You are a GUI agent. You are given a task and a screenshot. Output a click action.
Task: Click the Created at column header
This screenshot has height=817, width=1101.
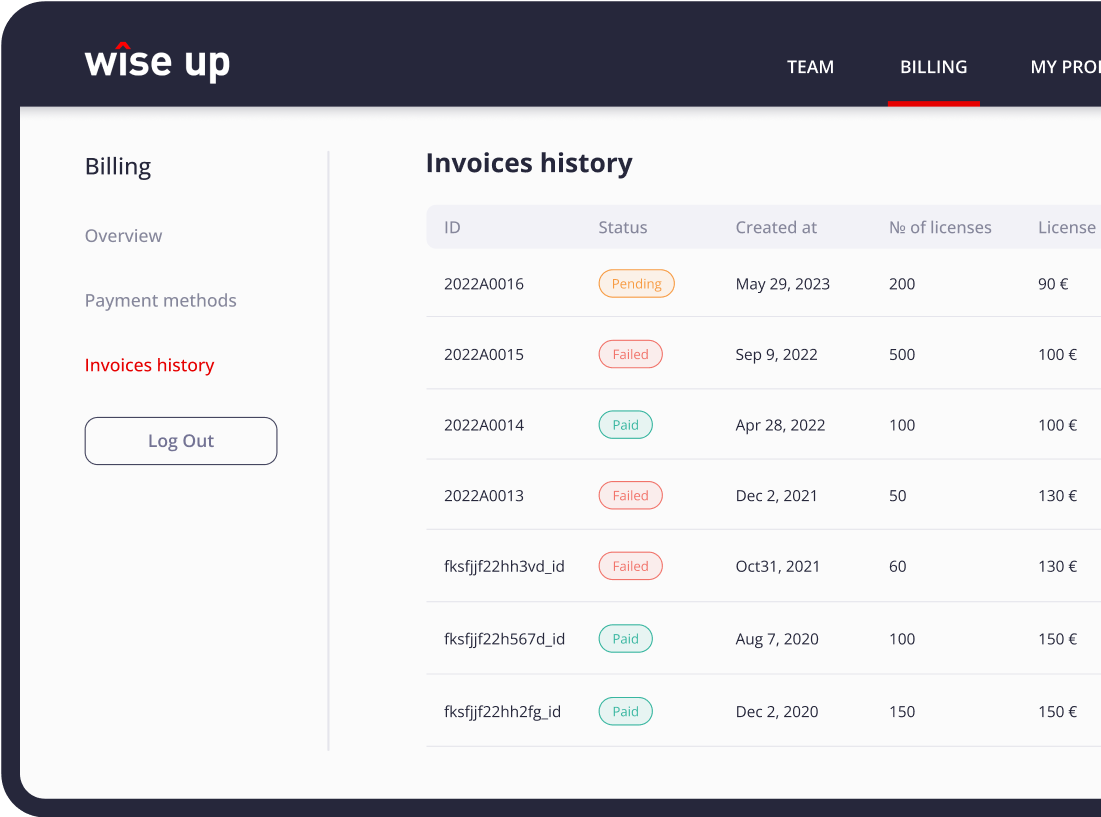(x=776, y=227)
